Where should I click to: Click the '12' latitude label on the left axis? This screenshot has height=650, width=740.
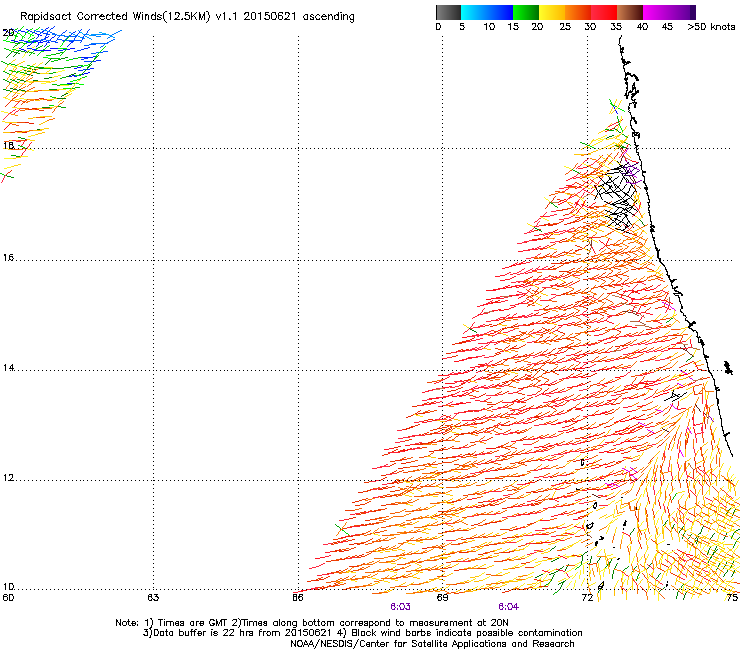tap(8, 478)
